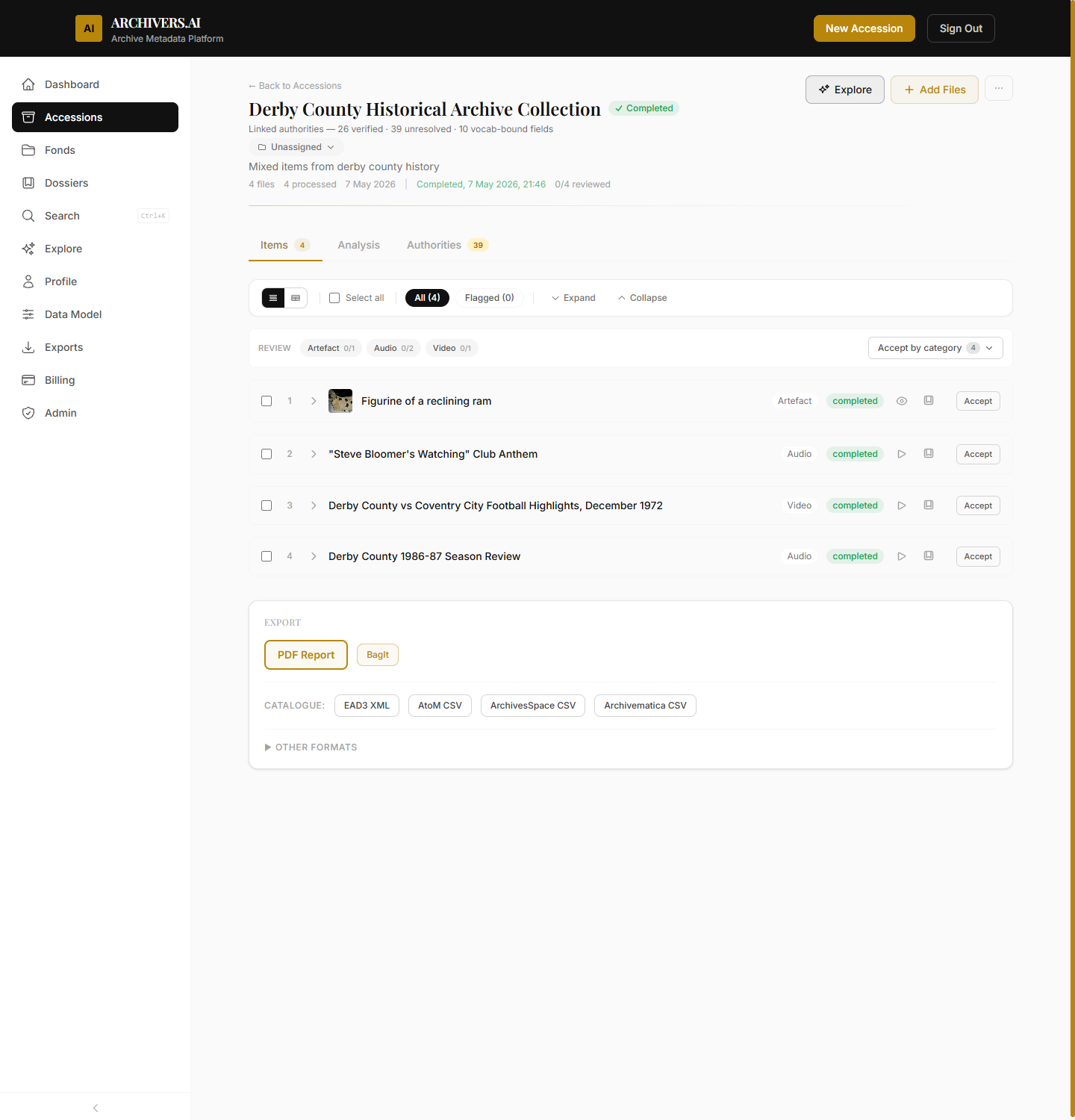Expand row chevron for Figurine of a reclining ram

tap(314, 401)
